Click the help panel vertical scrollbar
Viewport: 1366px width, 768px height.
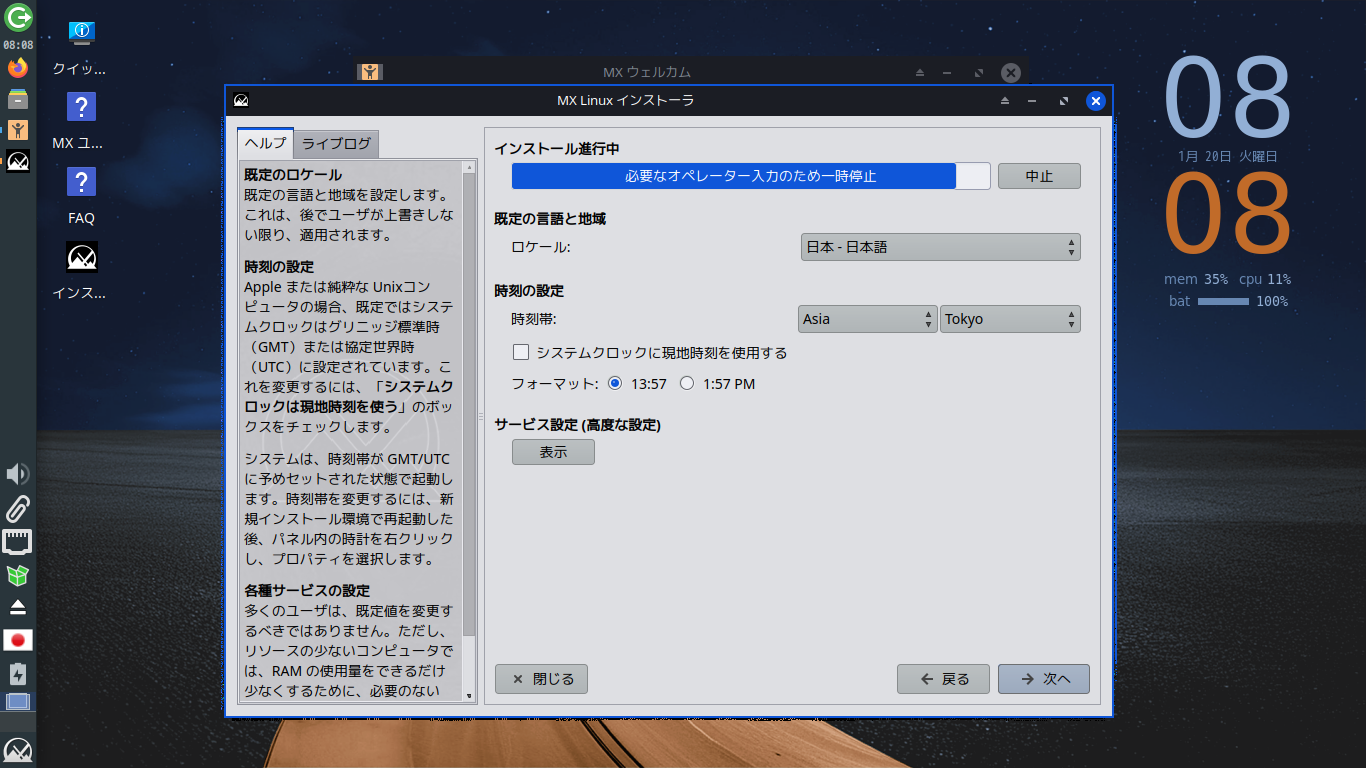[470, 430]
